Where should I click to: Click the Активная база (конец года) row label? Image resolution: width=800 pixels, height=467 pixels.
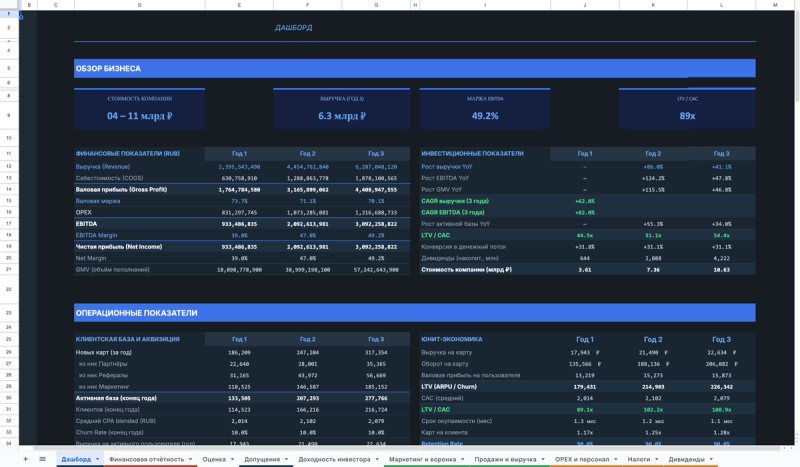[x=116, y=398]
